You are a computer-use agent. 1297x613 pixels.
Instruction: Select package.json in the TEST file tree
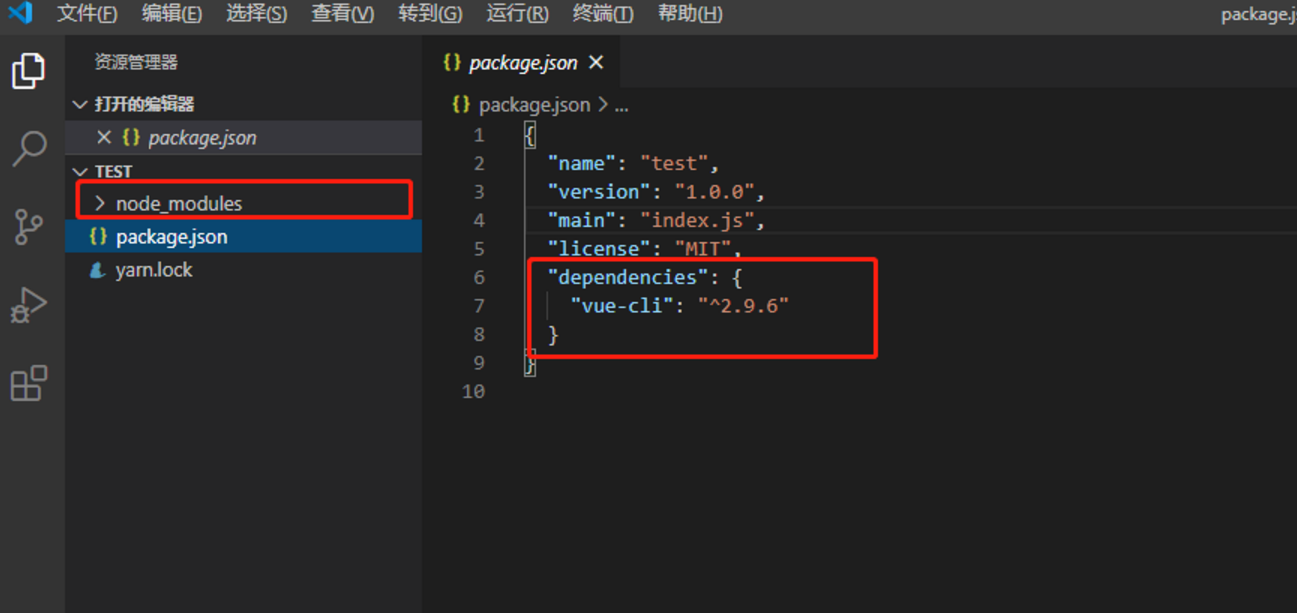244,237
